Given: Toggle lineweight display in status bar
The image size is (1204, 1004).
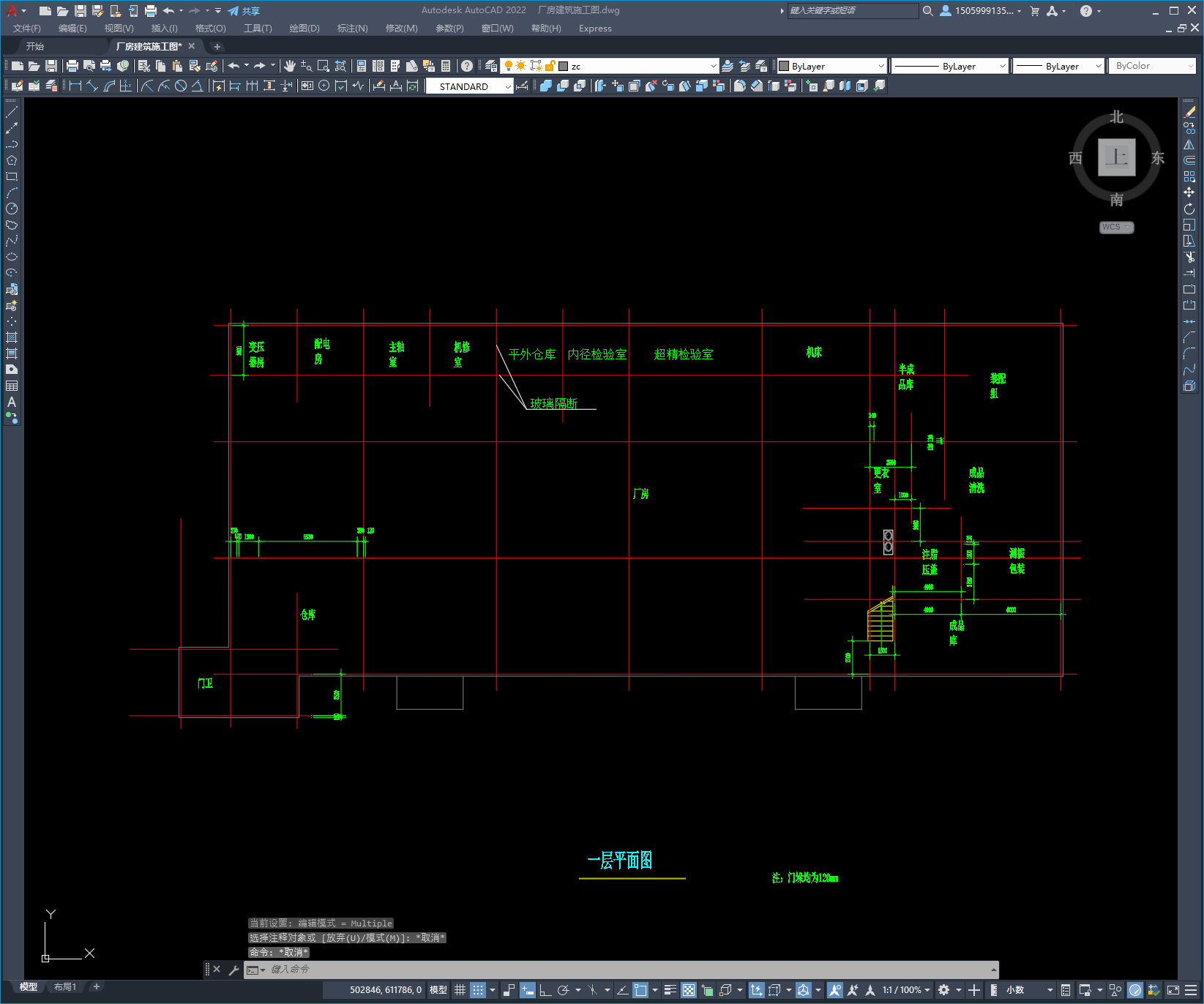Looking at the screenshot, I should [670, 990].
